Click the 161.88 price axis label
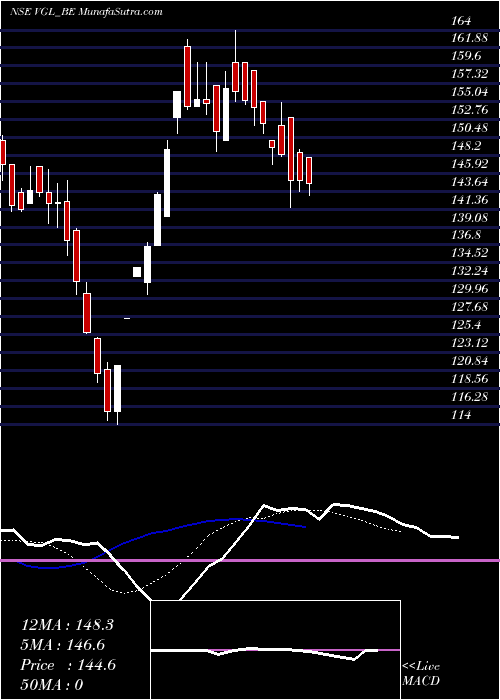Viewport: 500px width, 700px height. 469,38
